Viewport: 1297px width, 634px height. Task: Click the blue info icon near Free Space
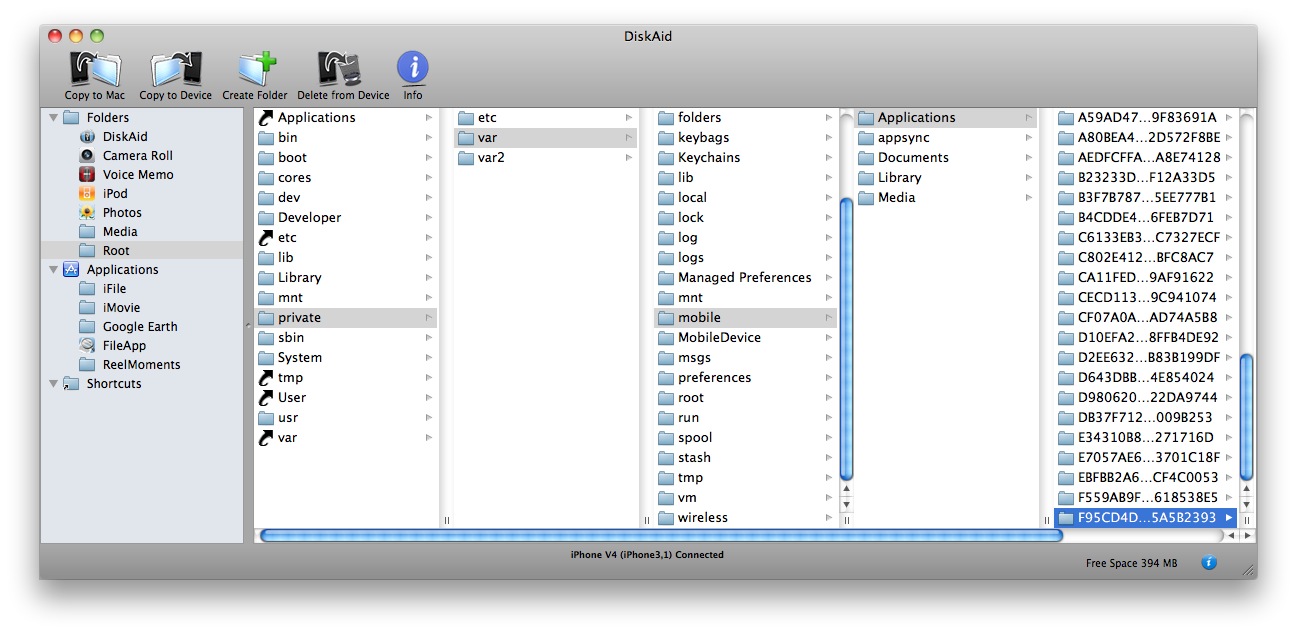[1208, 563]
